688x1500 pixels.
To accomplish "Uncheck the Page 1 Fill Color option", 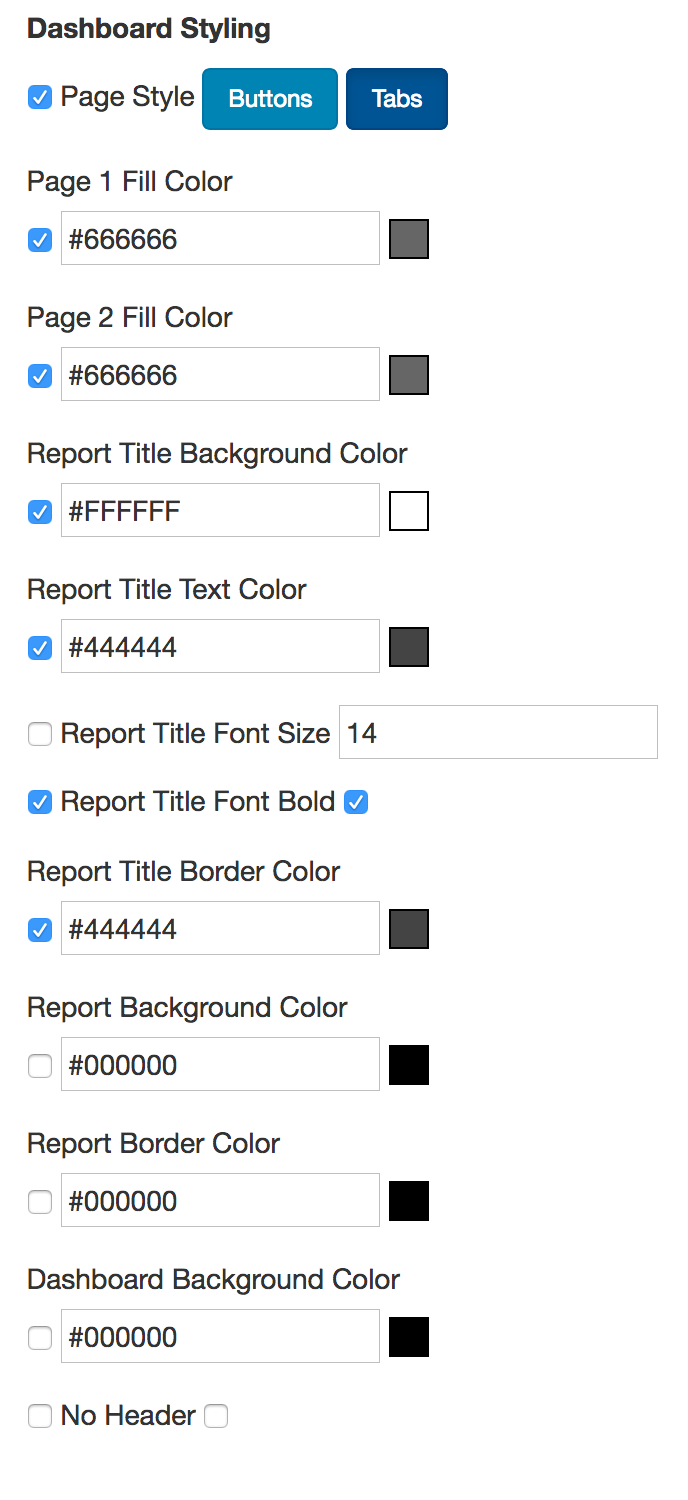I will 39,239.
